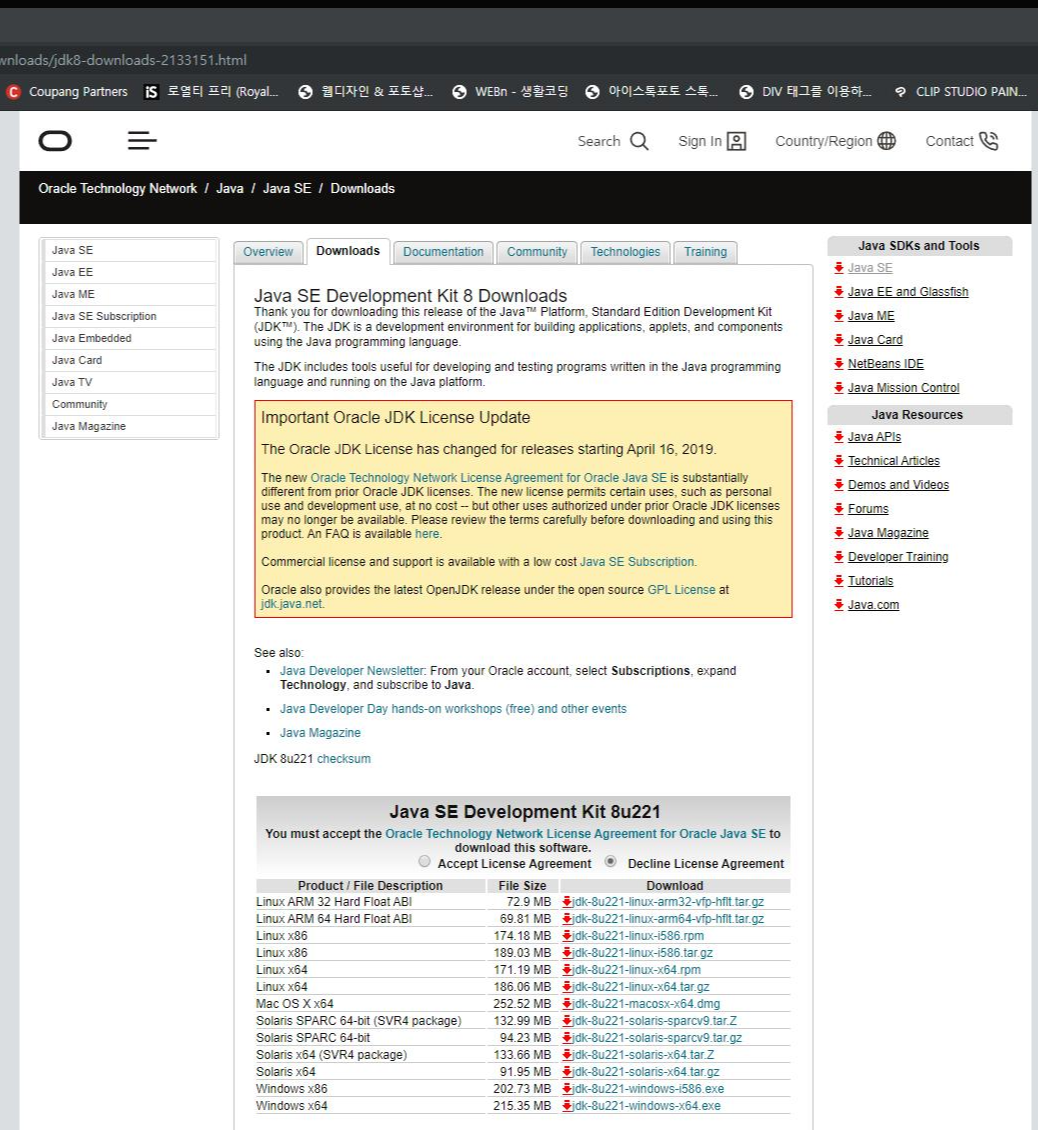This screenshot has height=1130, width=1038.
Task: Open the DIV 태그를 이용하 bookmark
Action: point(806,92)
